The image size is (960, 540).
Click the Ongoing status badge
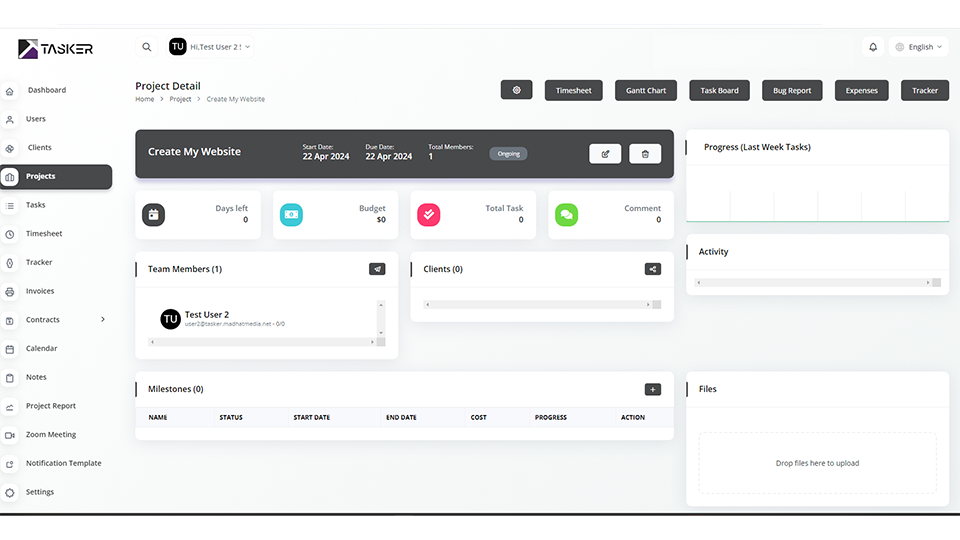tap(508, 154)
